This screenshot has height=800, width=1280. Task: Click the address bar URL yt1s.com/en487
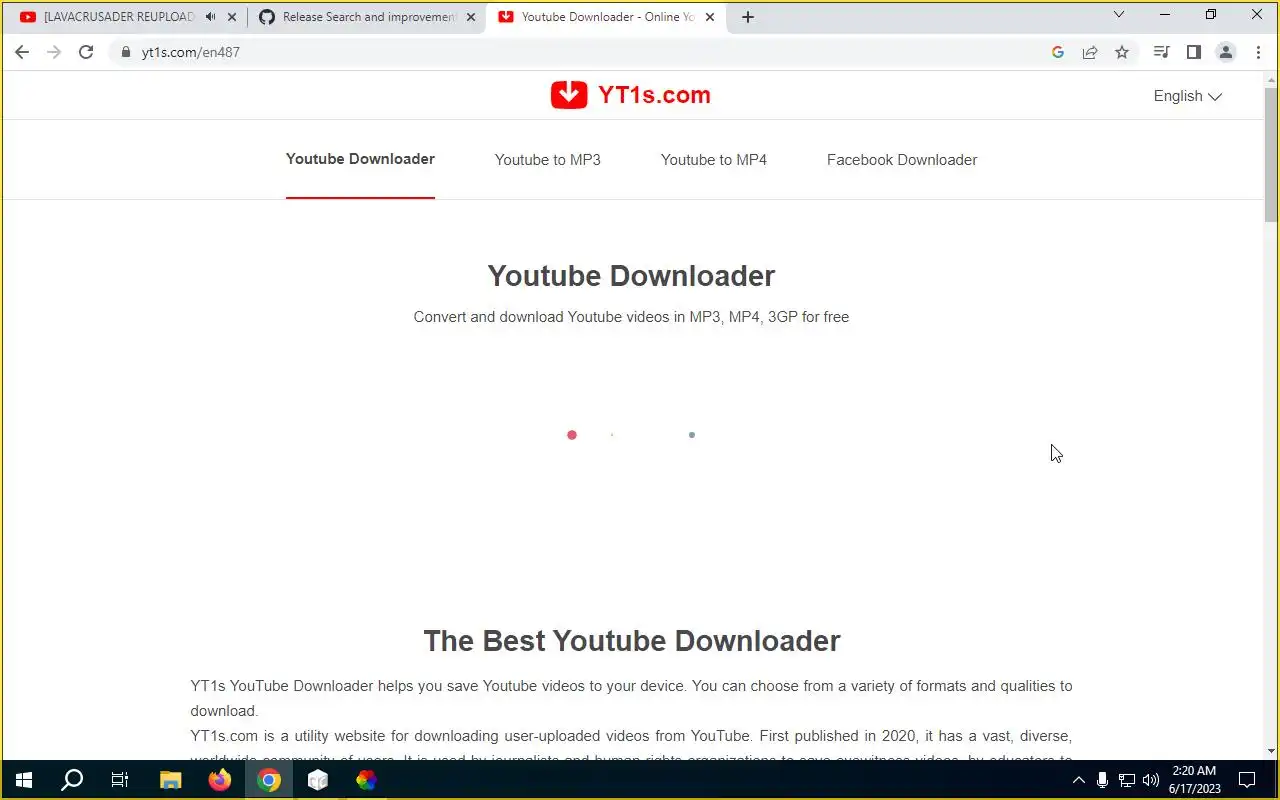tap(191, 52)
